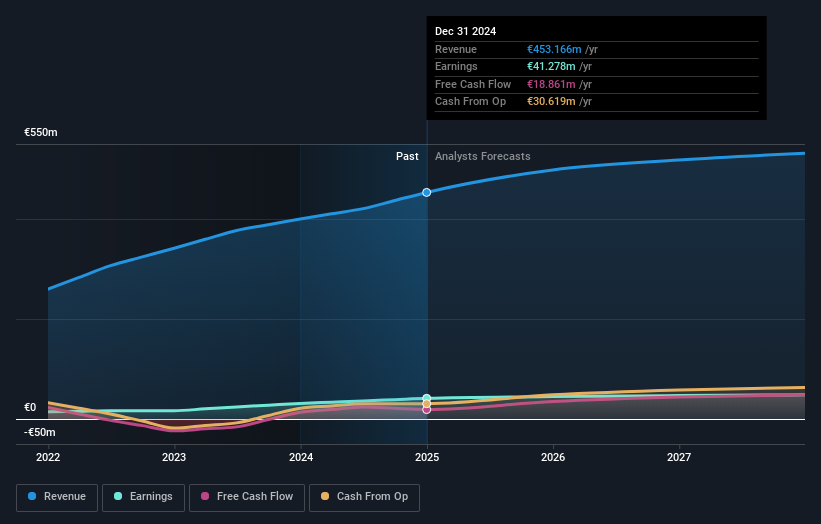This screenshot has height=524, width=821.
Task: Click the Cash From Op marker at 2025
Action: click(x=427, y=404)
